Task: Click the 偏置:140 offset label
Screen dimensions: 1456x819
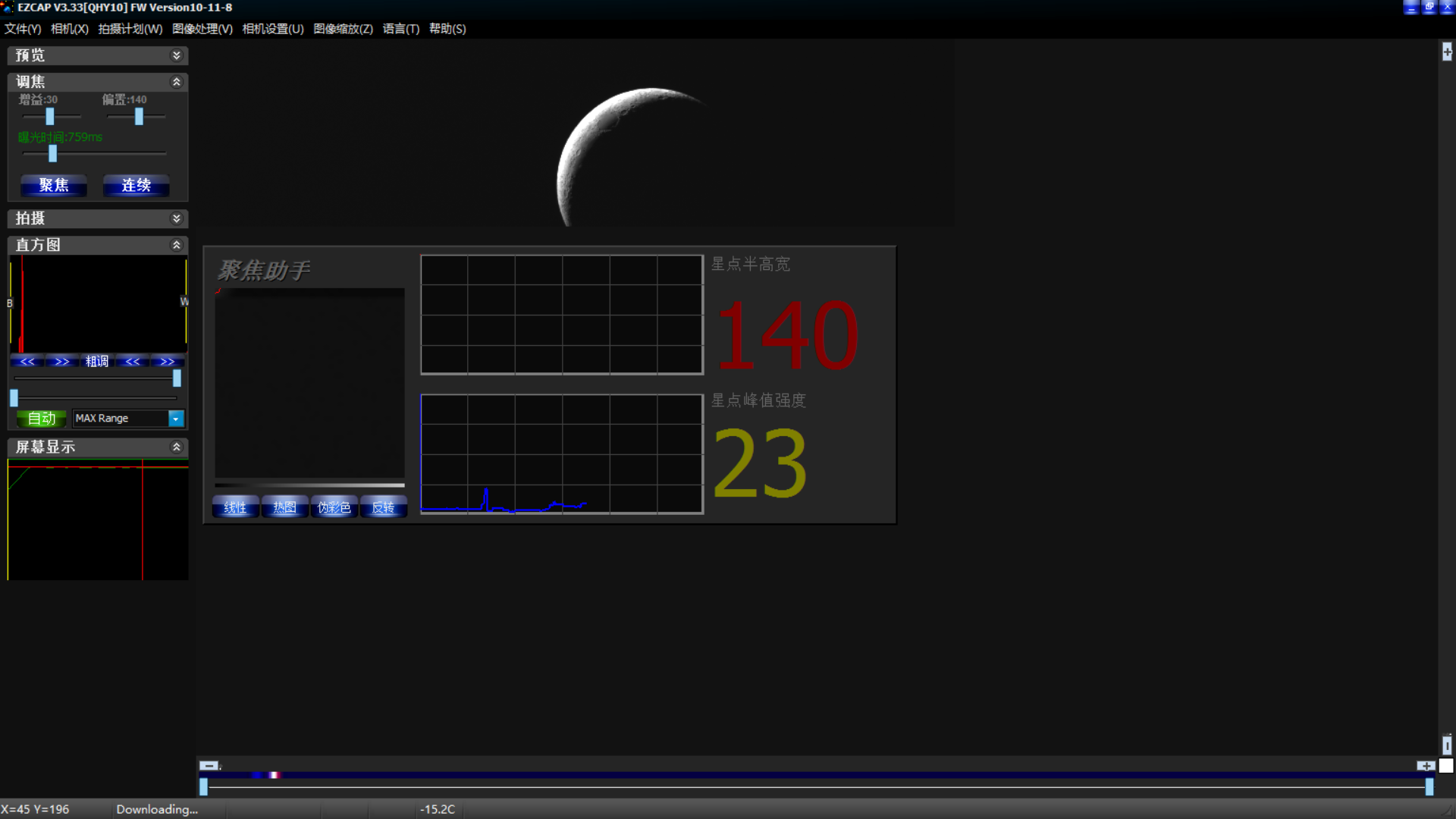Action: pos(124,99)
